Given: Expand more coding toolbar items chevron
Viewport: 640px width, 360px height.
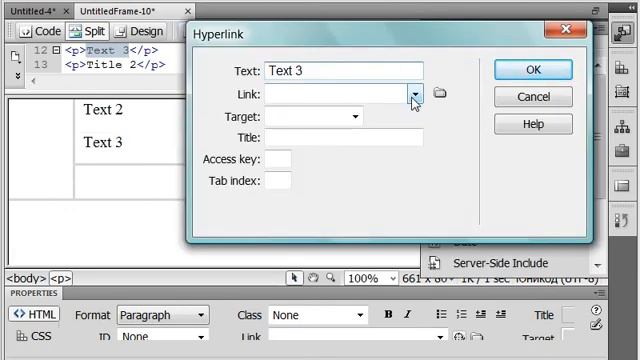Looking at the screenshot, I should tap(18, 76).
